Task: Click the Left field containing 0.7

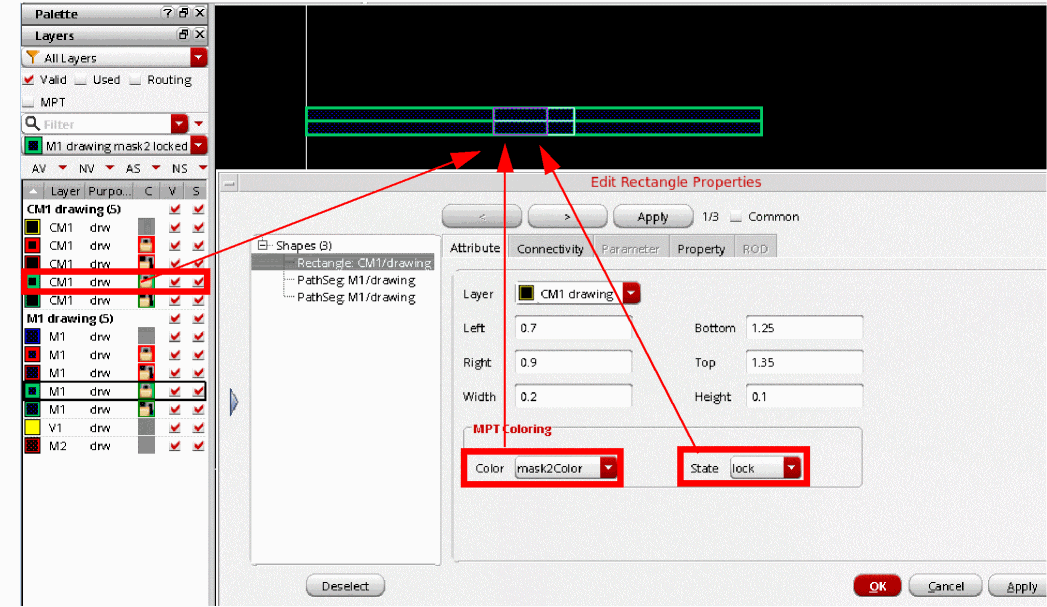Action: (x=574, y=328)
